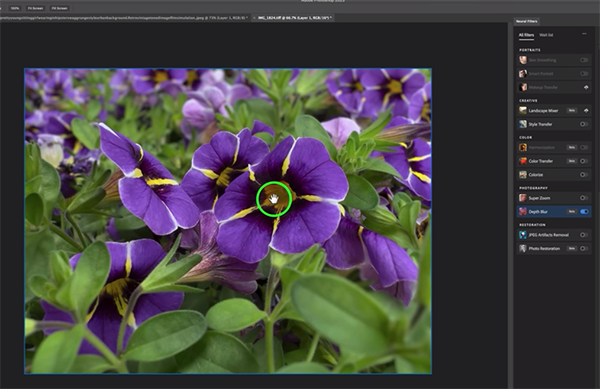Screen dimensions: 600x389
Task: Click the Color Transfer Beta badge
Action: pyautogui.click(x=572, y=161)
